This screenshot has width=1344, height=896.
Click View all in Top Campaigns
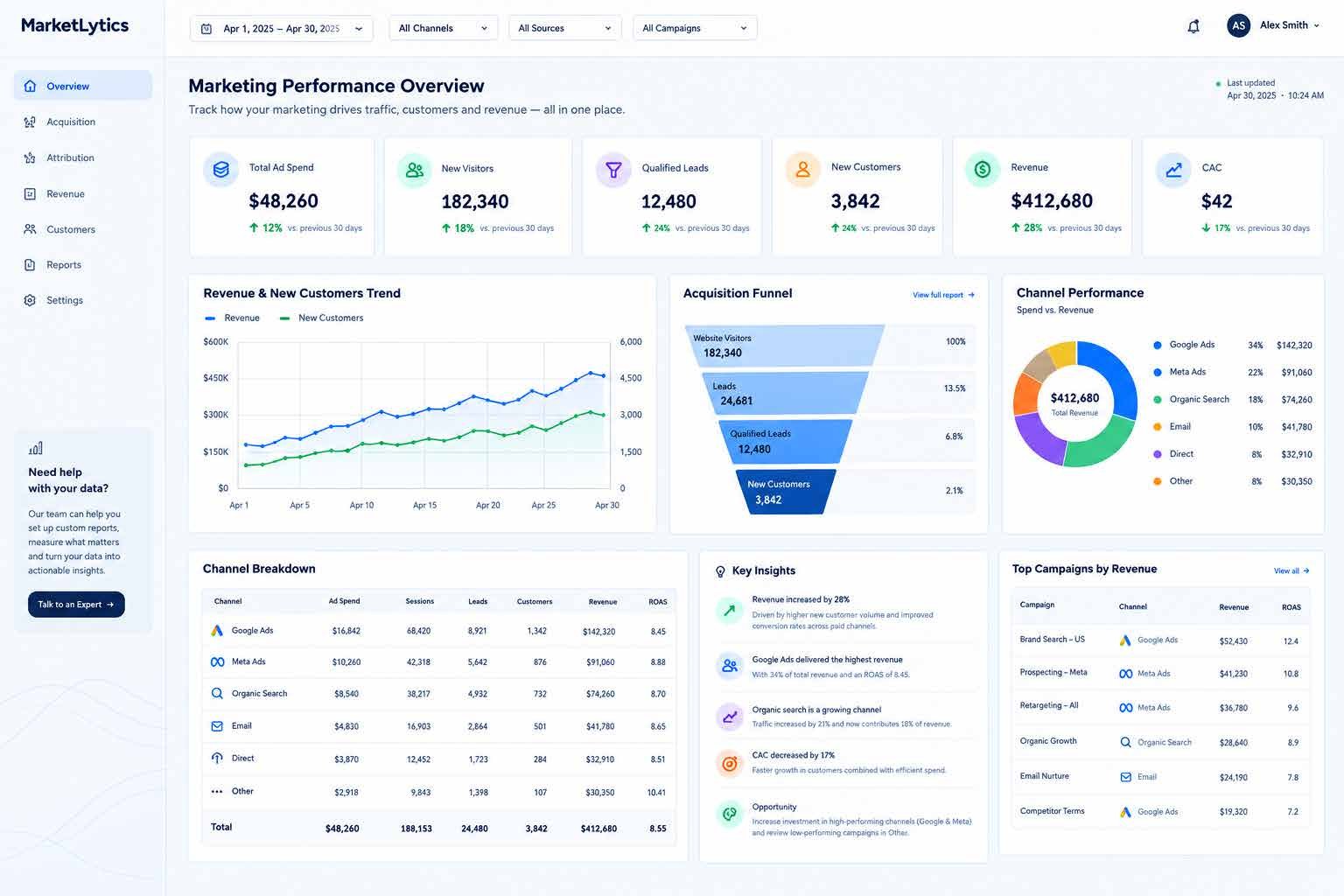pyautogui.click(x=1291, y=570)
